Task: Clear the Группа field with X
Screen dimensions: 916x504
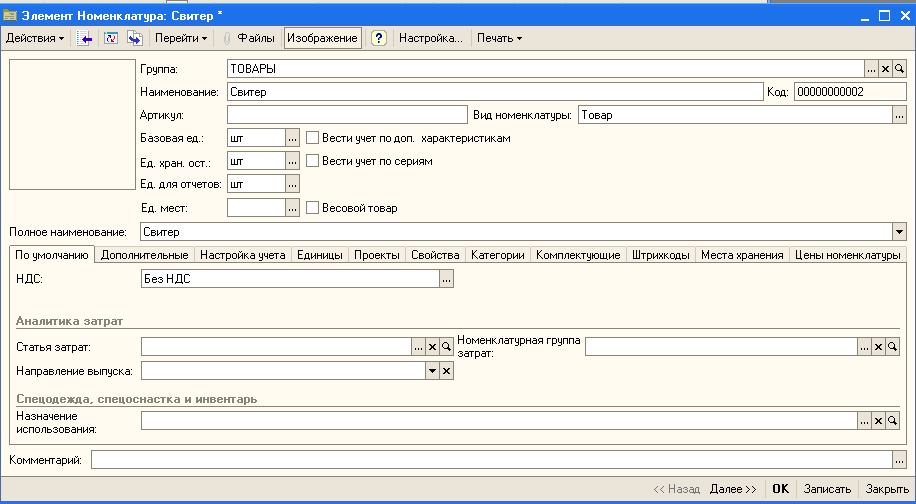Action: (885, 69)
